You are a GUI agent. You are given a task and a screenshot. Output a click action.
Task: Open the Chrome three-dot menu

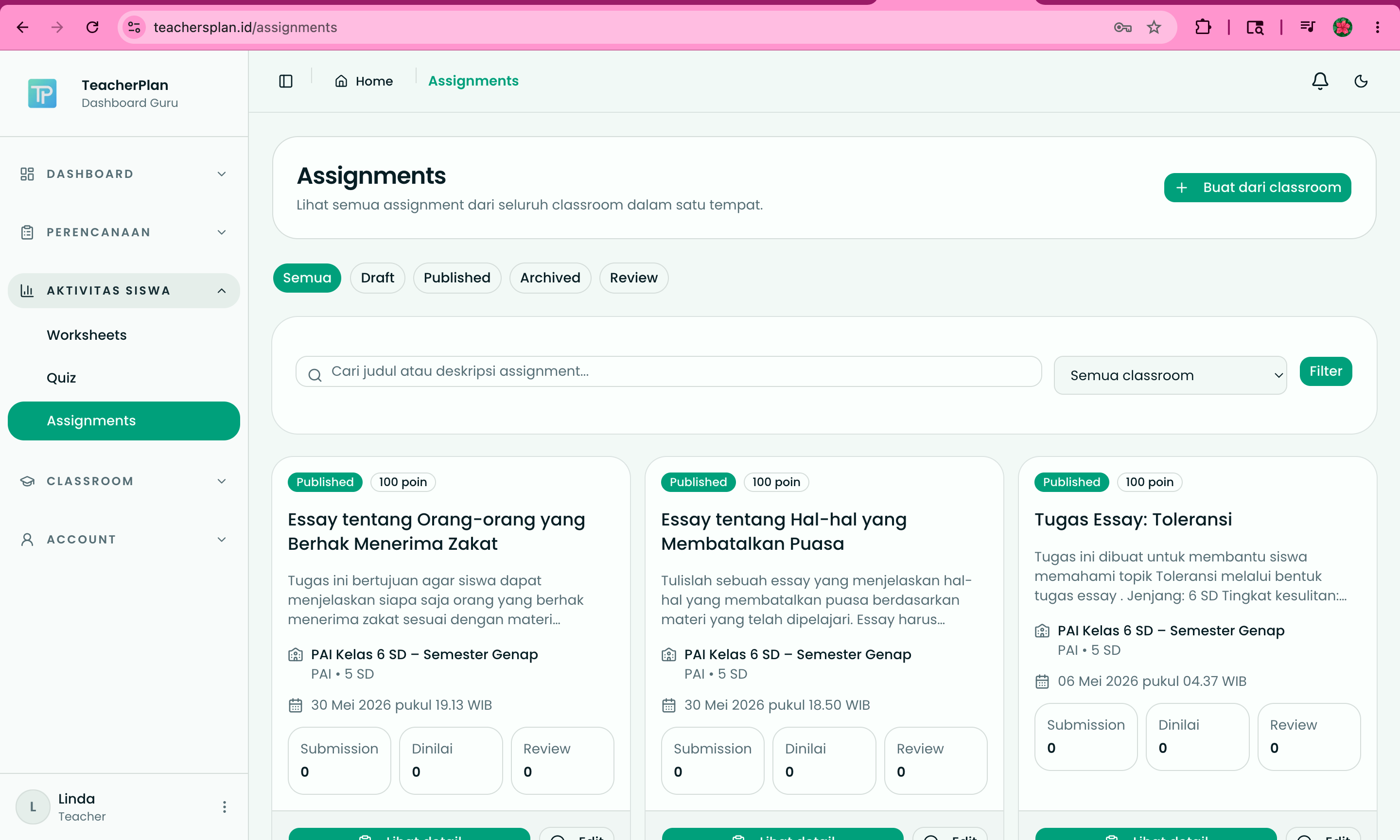pyautogui.click(x=1377, y=27)
